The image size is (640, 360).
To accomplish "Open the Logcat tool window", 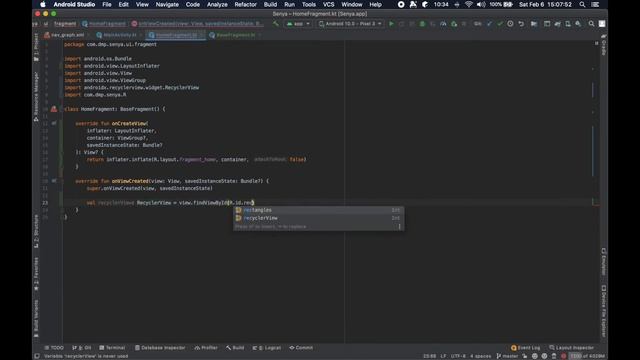I will [267, 348].
